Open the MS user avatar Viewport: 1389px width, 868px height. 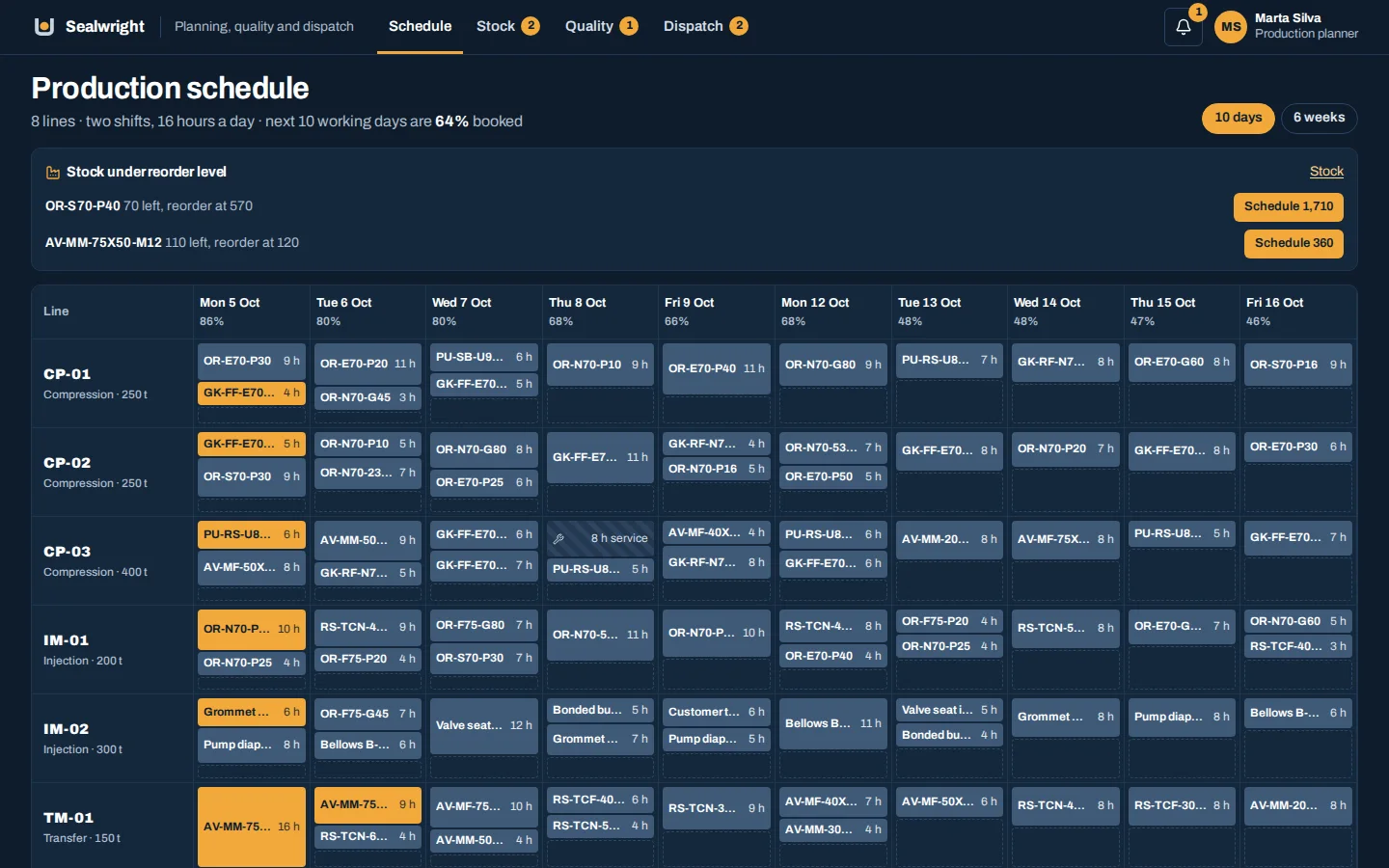pyautogui.click(x=1231, y=27)
